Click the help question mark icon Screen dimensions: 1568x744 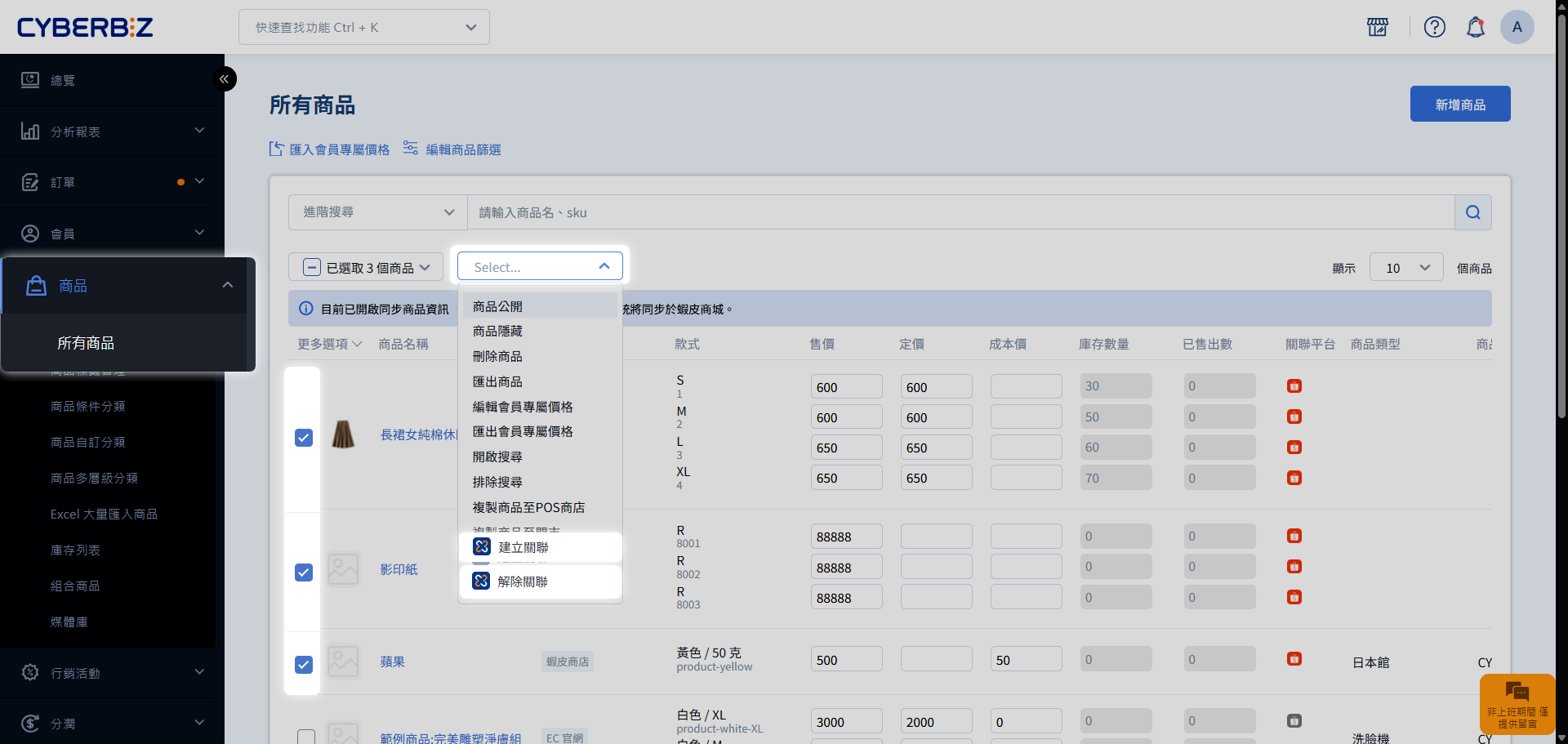[1434, 27]
